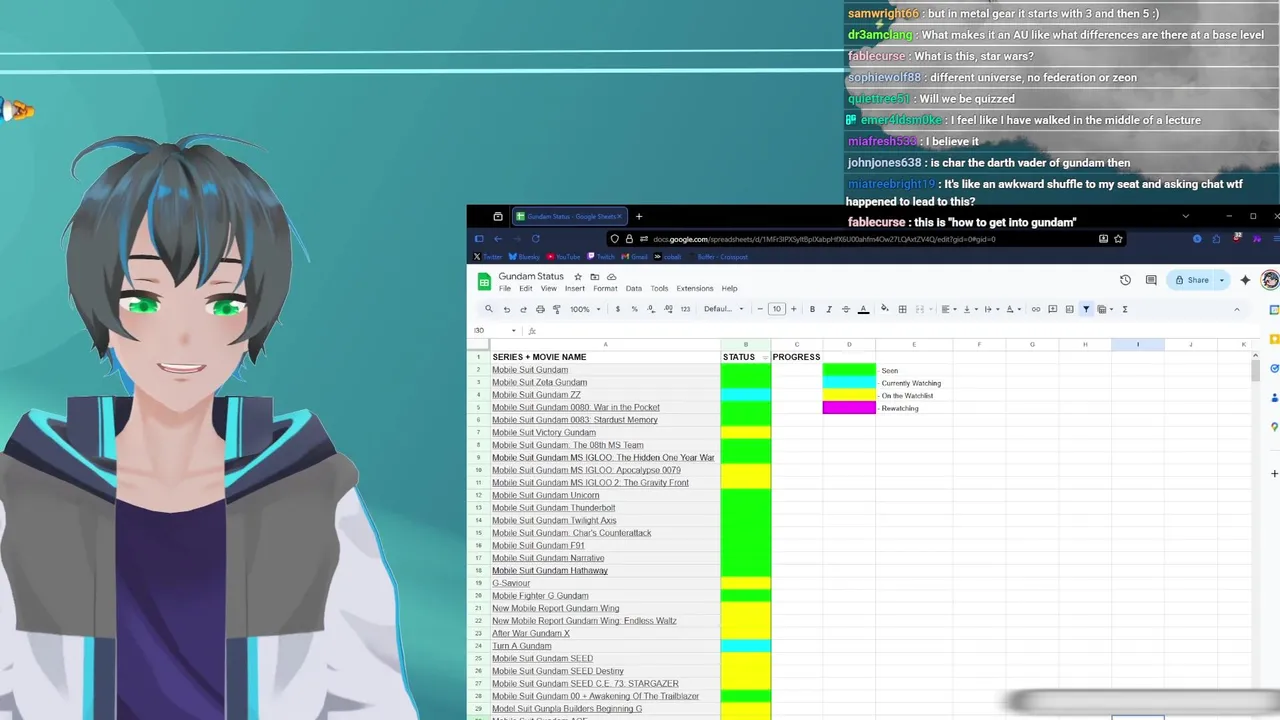Image resolution: width=1280 pixels, height=720 pixels.
Task: Decrease the font size
Action: click(760, 309)
